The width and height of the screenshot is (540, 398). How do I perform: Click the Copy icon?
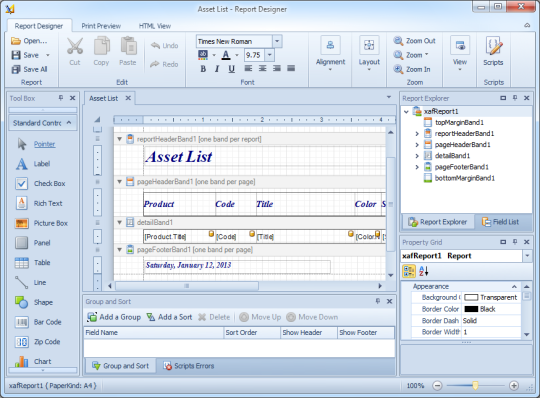102,46
